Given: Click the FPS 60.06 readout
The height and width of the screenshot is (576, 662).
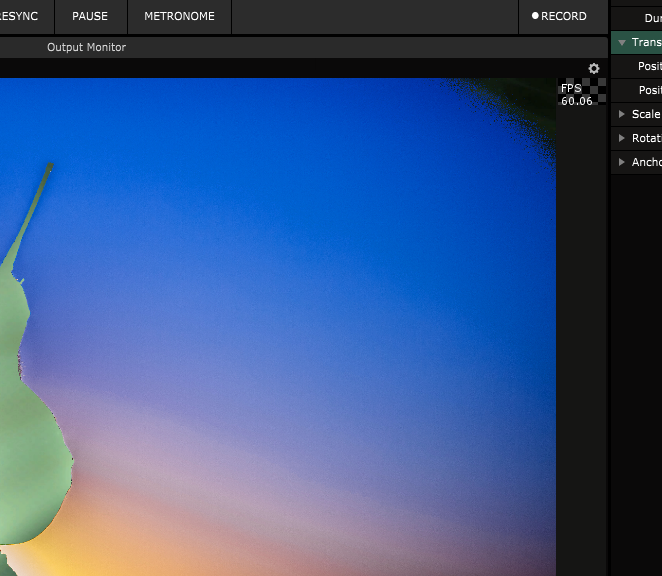Looking at the screenshot, I should coord(575,95).
